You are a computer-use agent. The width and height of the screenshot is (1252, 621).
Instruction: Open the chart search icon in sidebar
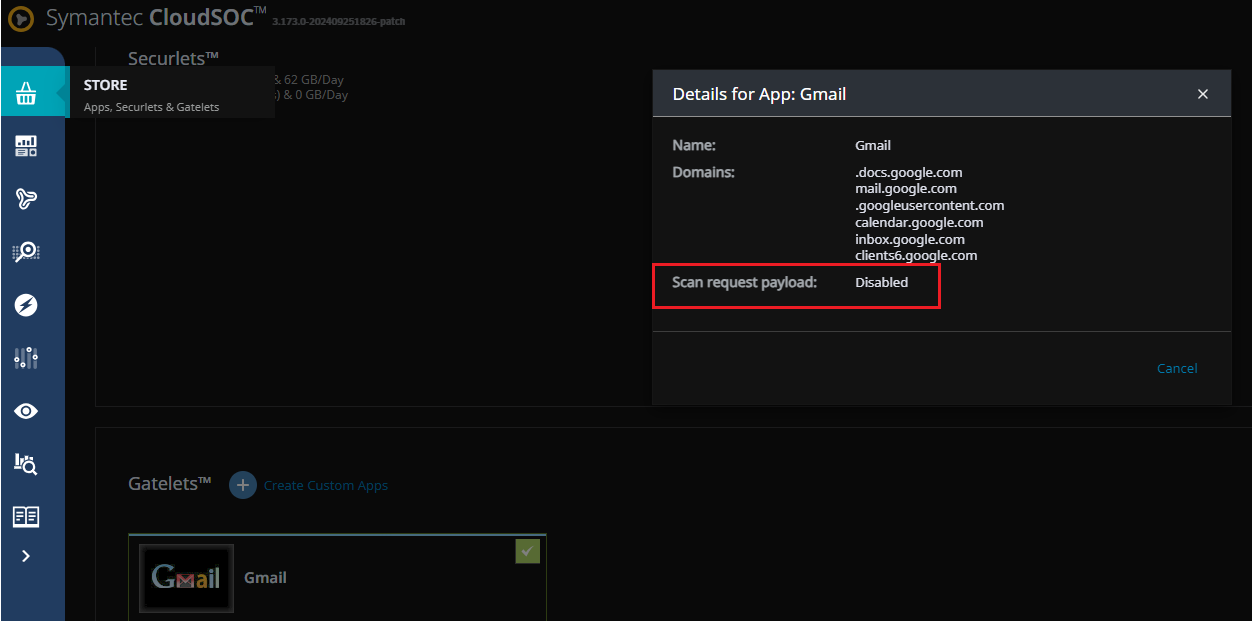[27, 463]
